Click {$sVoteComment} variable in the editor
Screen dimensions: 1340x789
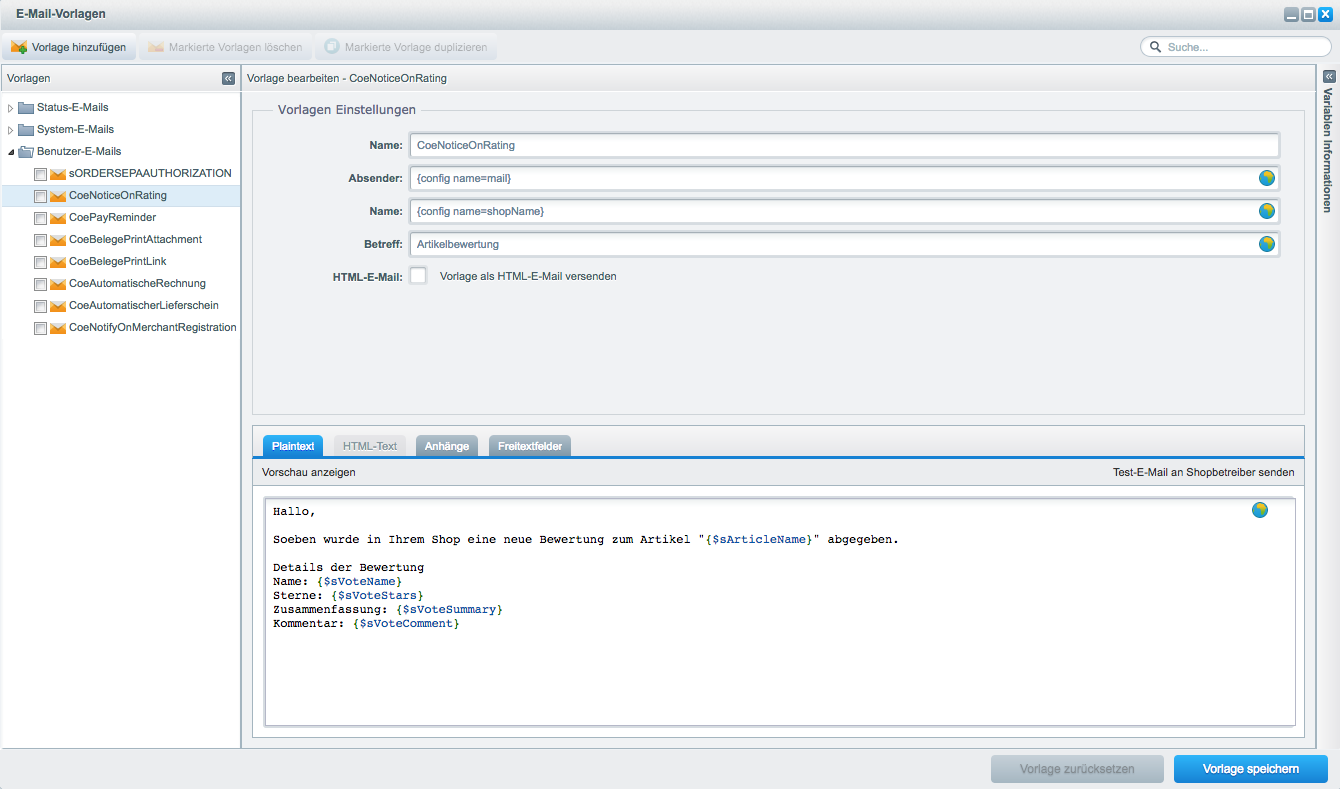[406, 624]
